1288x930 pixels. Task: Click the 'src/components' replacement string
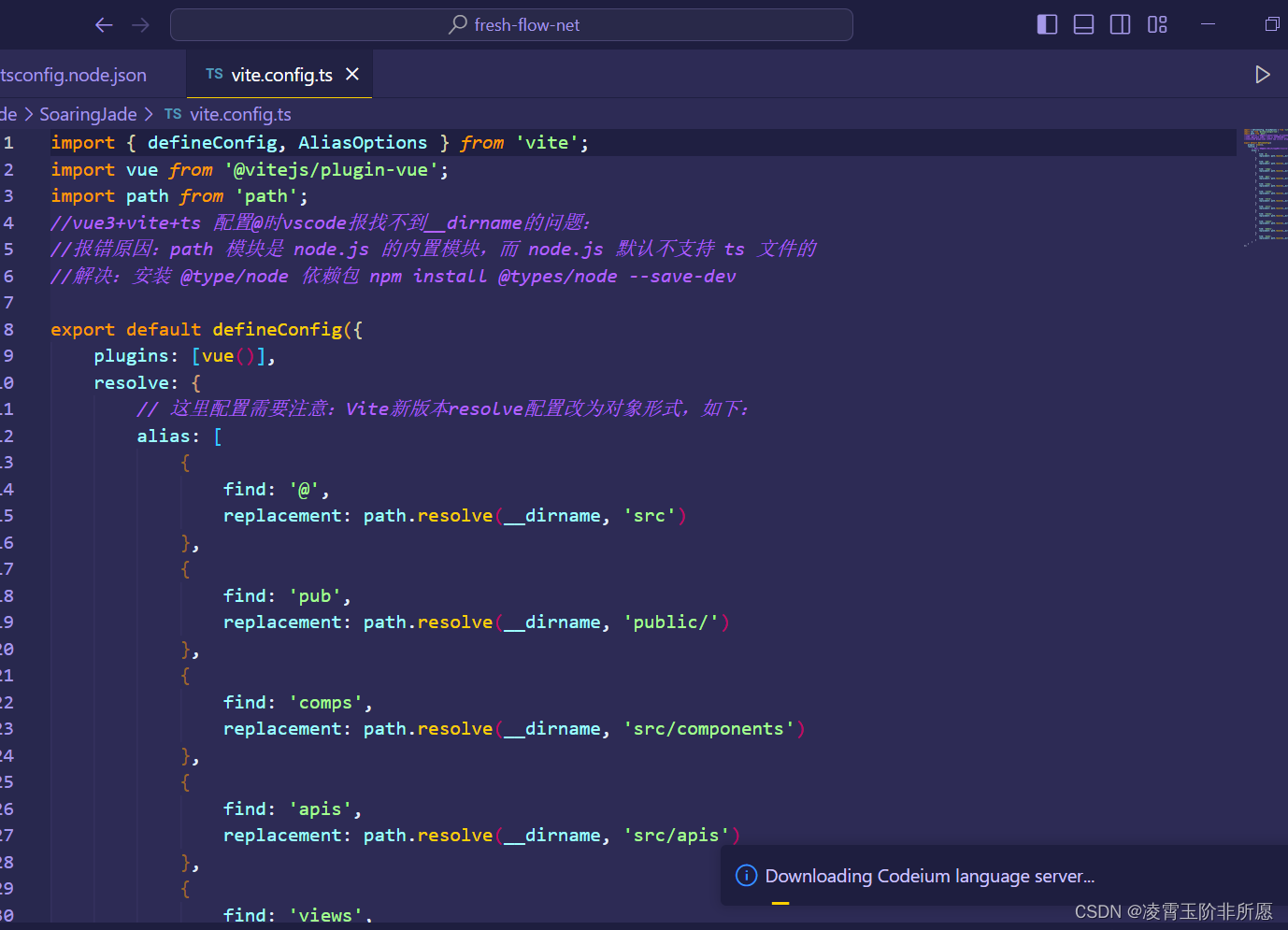(x=708, y=729)
